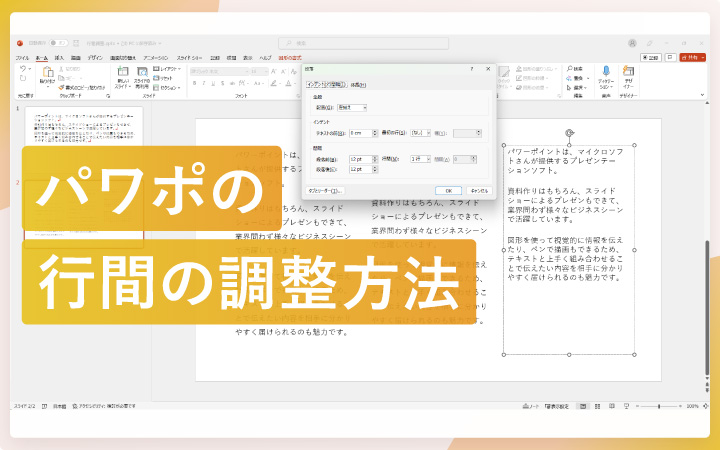Toggle Underline formatting
Image resolution: width=720 pixels, height=450 pixels.
point(213,84)
